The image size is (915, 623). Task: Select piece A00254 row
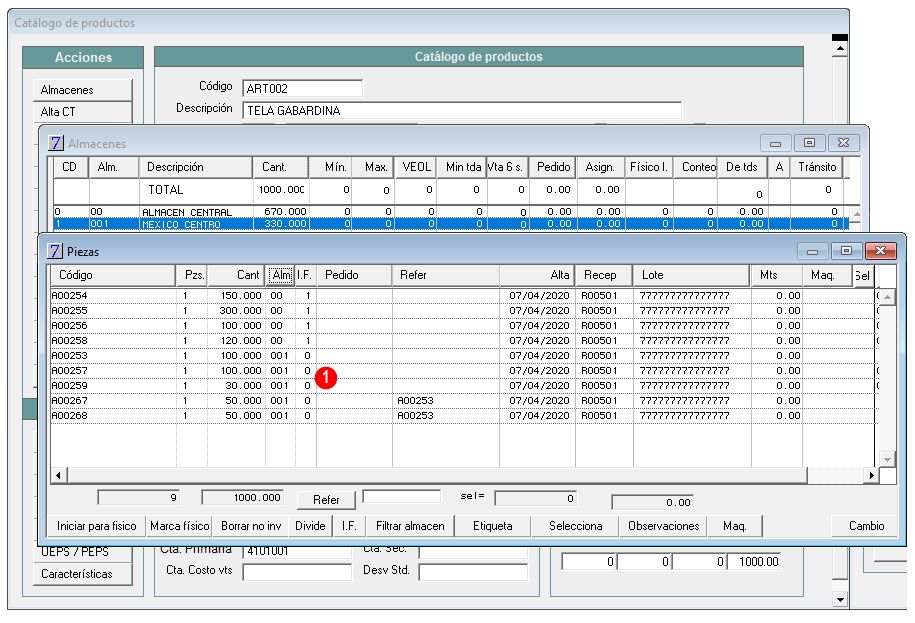tap(463, 296)
